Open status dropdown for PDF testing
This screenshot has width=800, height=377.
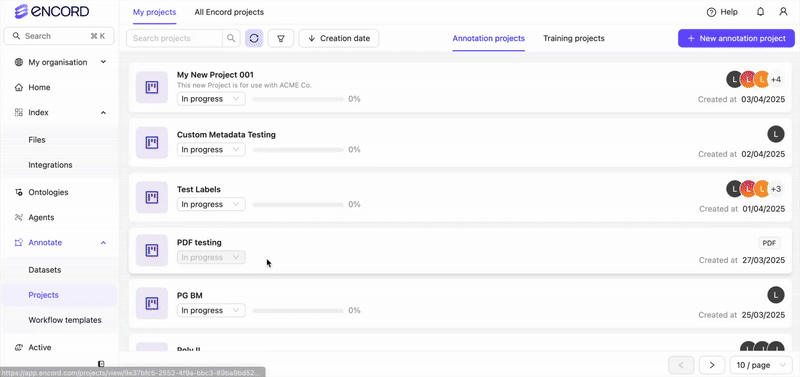click(211, 258)
